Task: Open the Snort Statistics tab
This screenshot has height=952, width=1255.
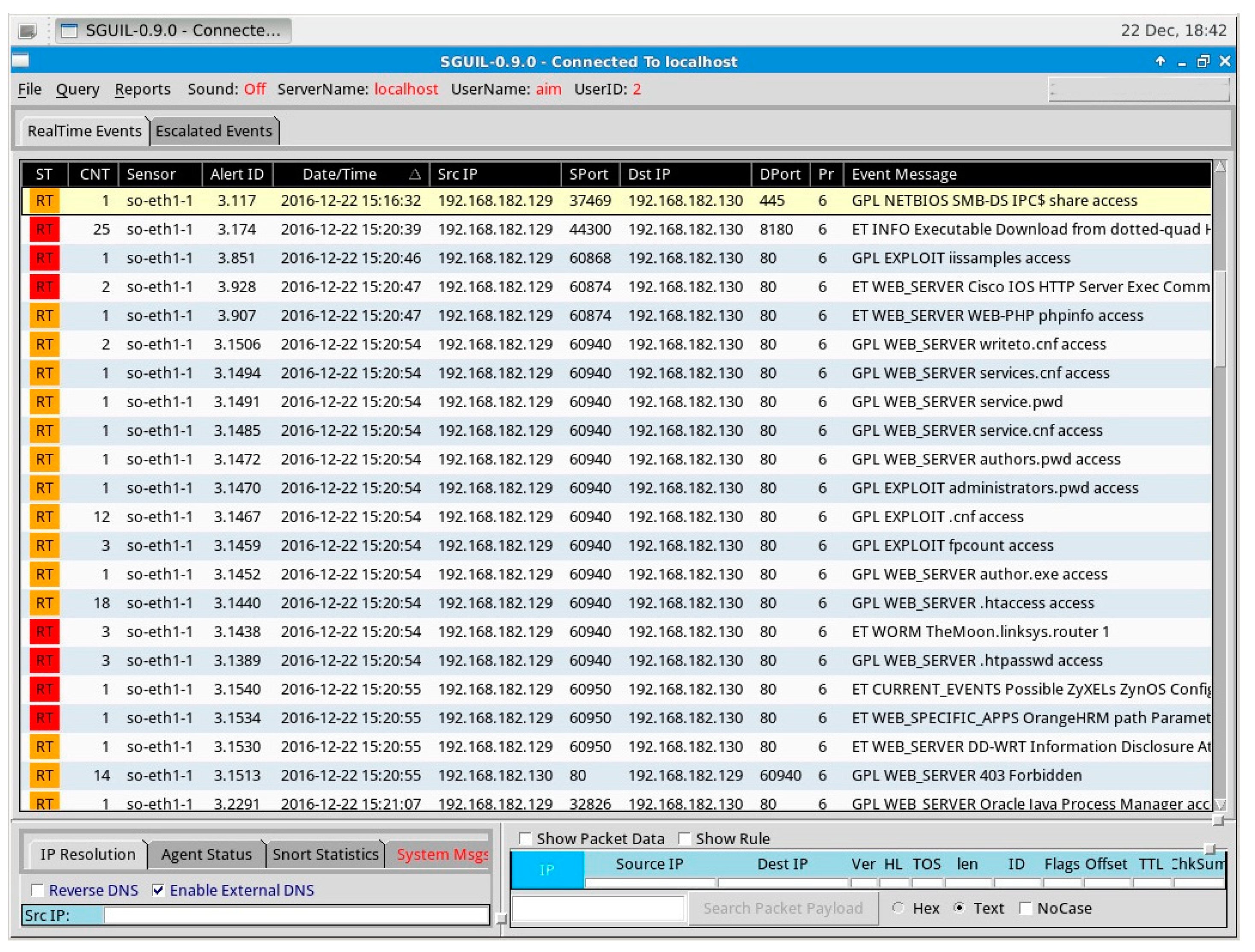Action: (325, 854)
